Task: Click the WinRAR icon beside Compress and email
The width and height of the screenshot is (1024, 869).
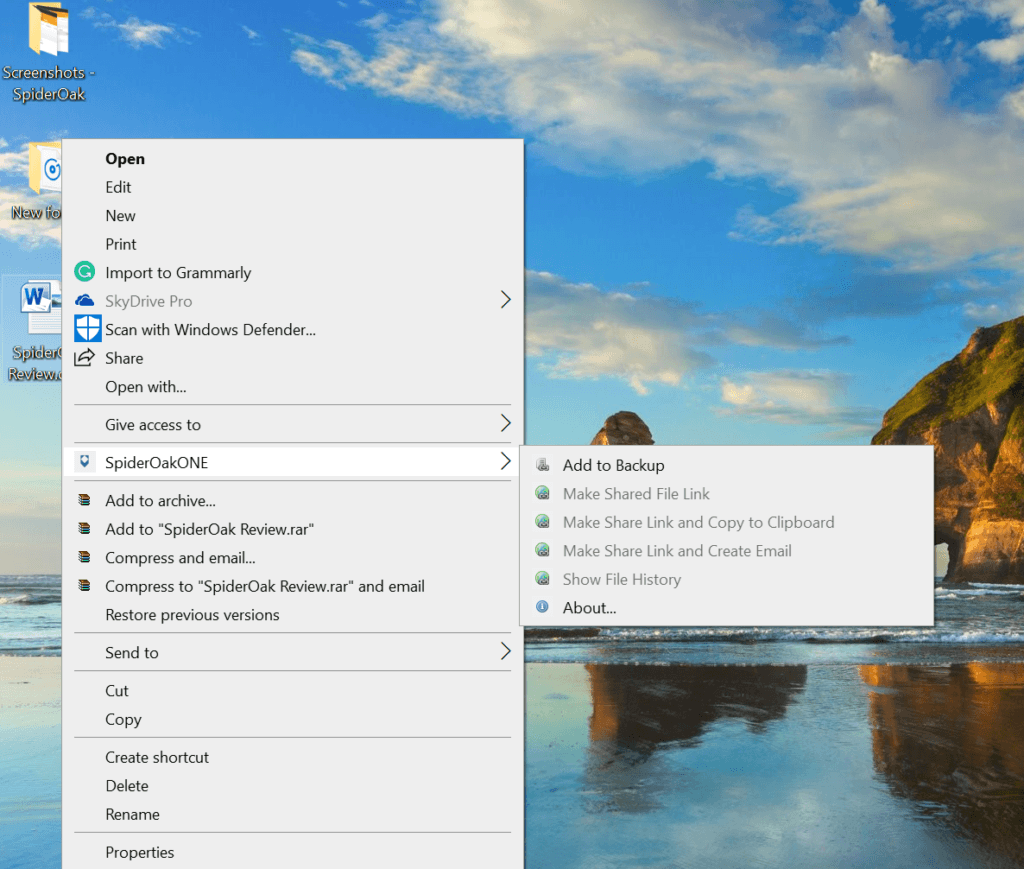Action: (84, 557)
